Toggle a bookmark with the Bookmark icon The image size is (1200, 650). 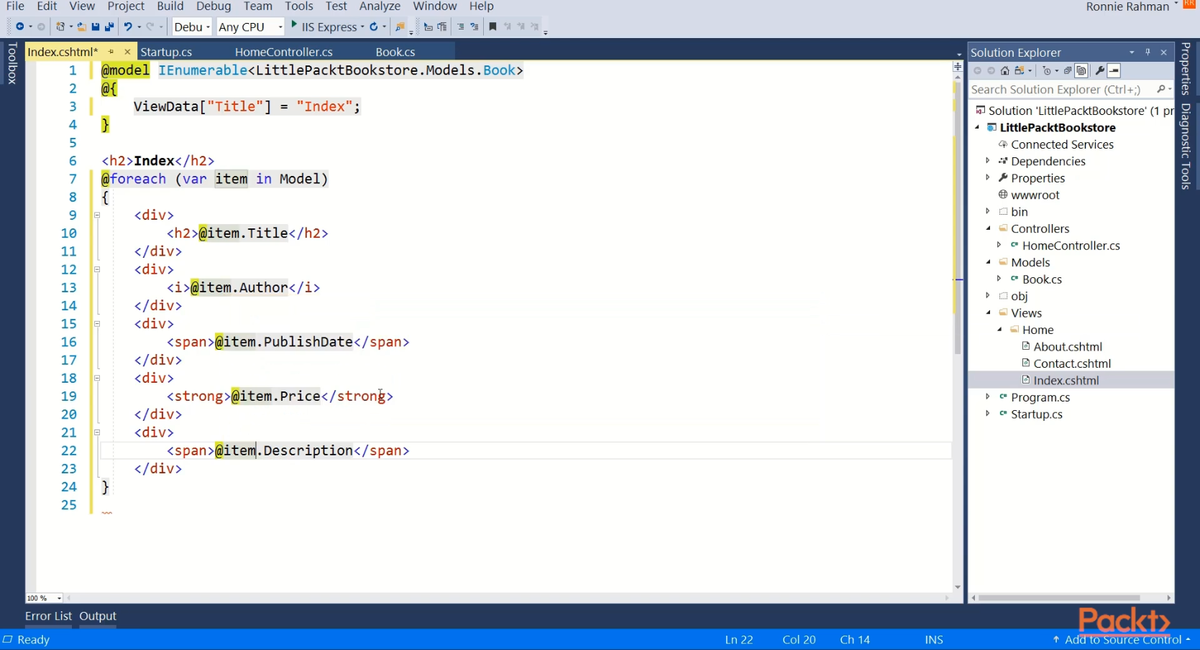(x=492, y=26)
